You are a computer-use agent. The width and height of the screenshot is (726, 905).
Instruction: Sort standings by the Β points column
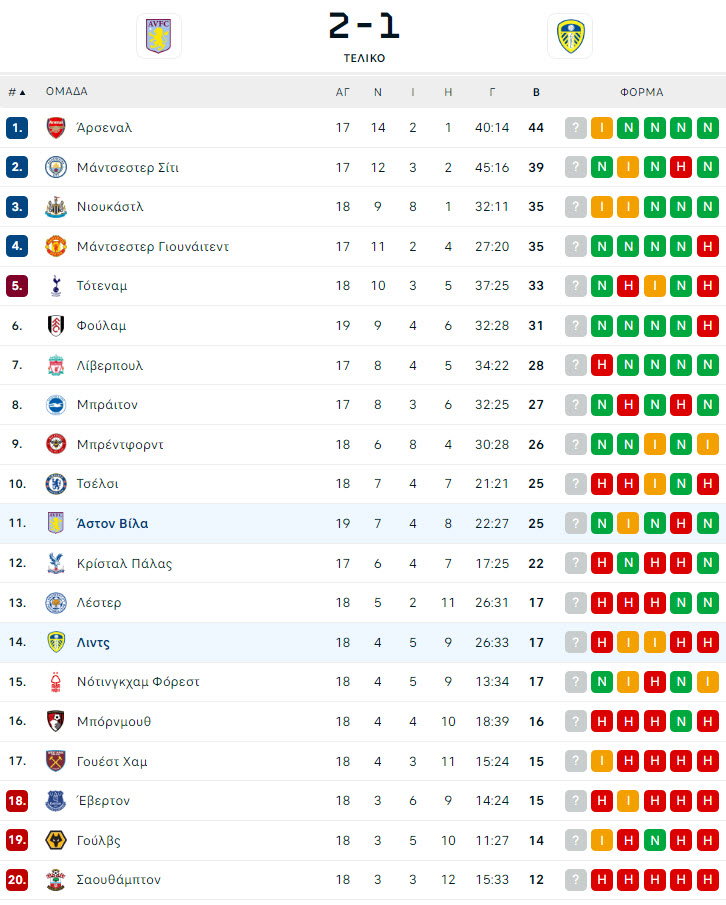(x=536, y=92)
